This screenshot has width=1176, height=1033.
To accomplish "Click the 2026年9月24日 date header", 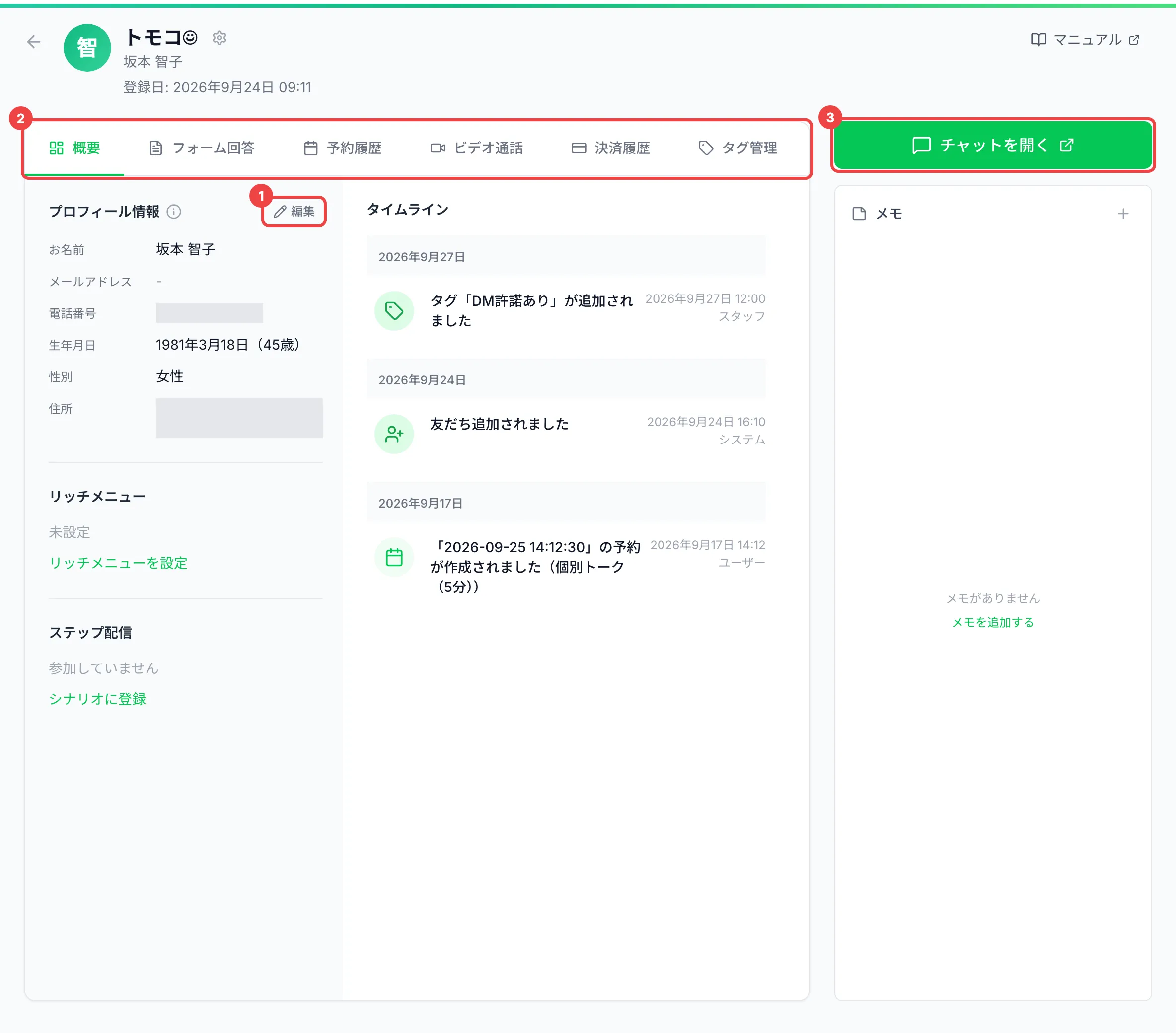I will (566, 380).
